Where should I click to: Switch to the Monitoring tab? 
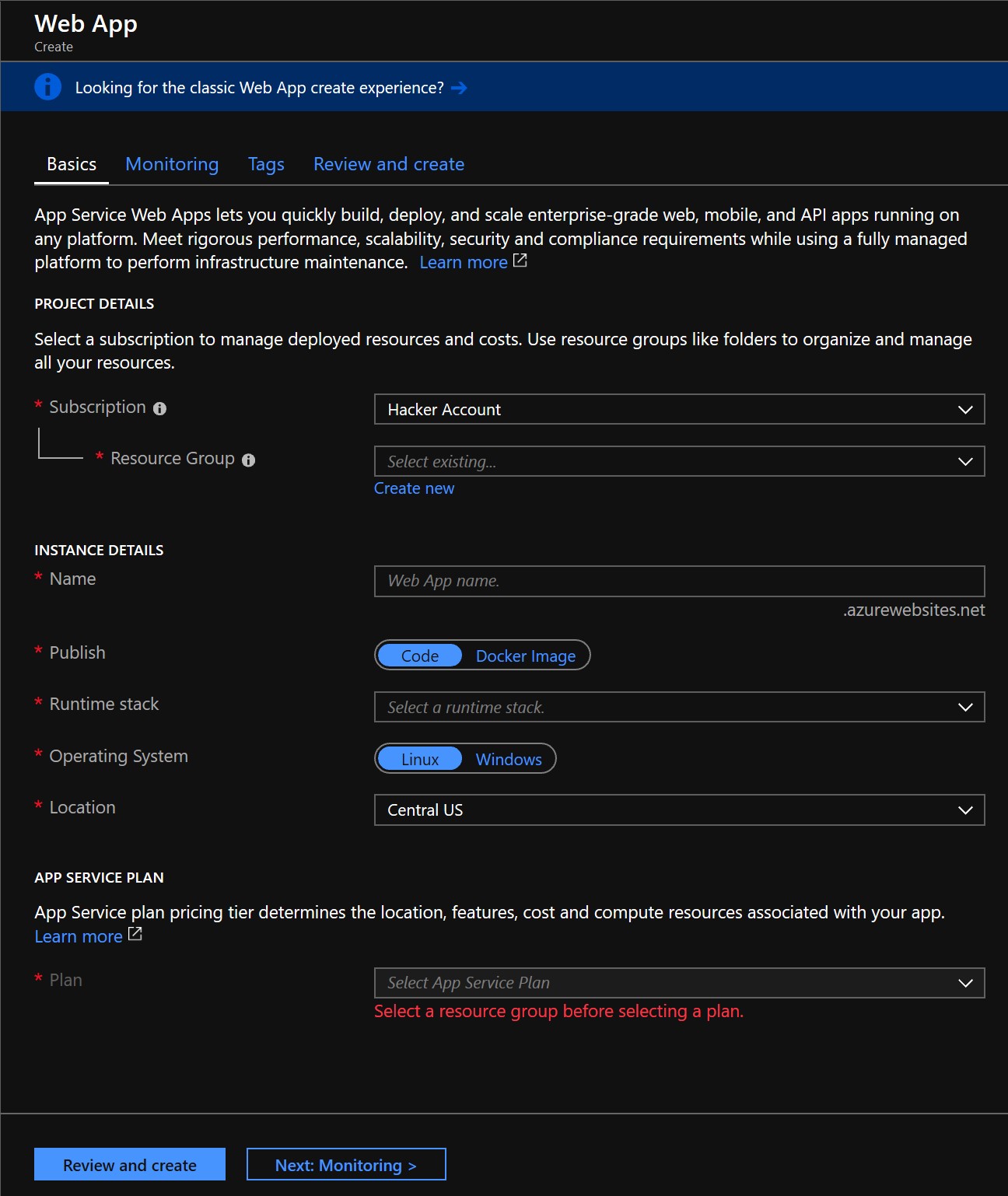[172, 164]
